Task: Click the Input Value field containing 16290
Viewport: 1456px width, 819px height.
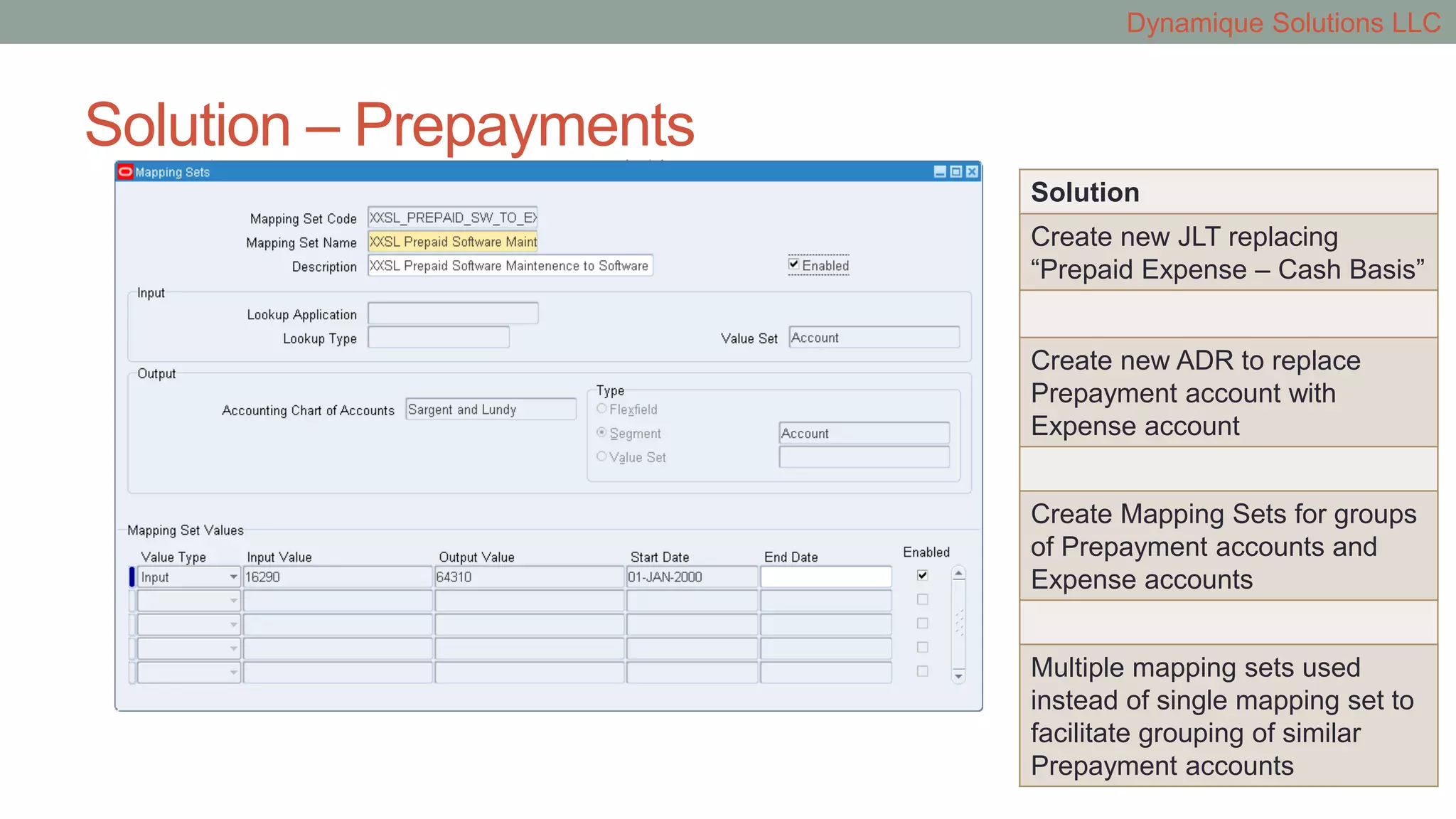Action: pyautogui.click(x=337, y=577)
